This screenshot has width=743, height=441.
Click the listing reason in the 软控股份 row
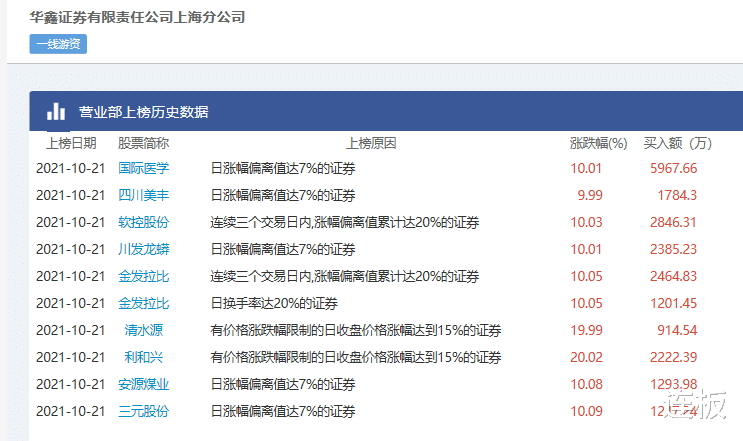click(x=344, y=222)
